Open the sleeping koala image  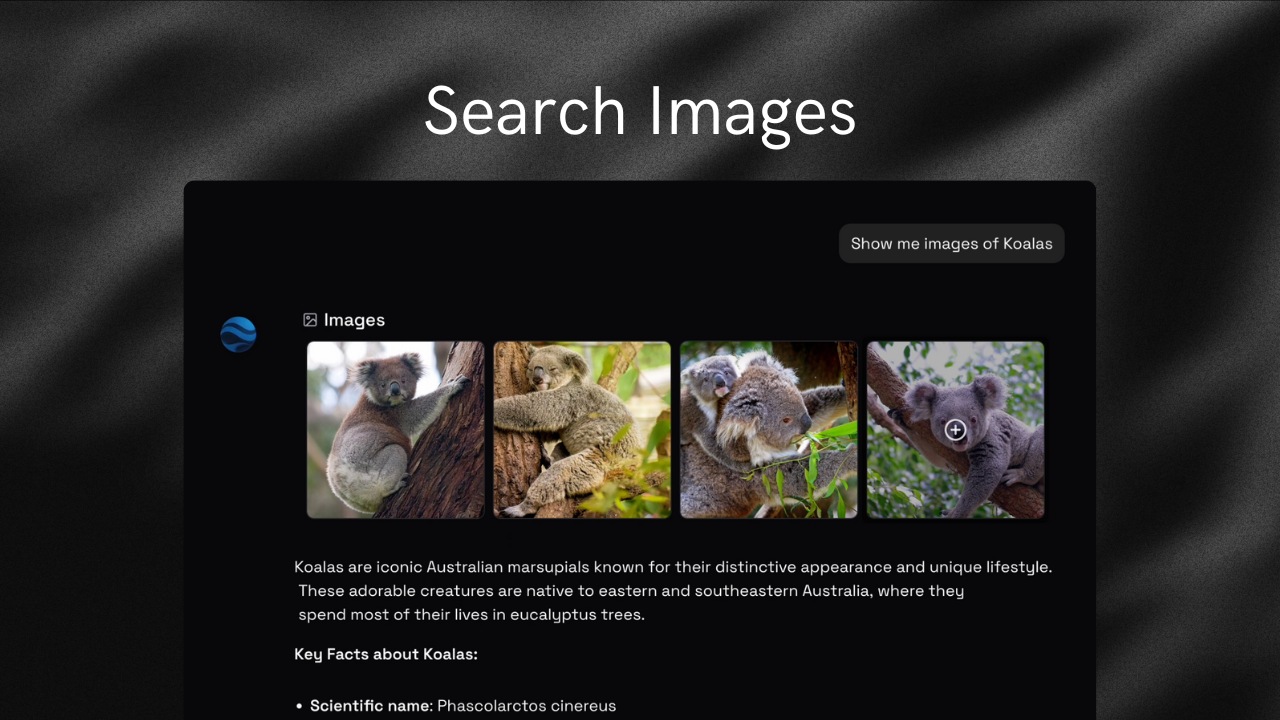[582, 430]
